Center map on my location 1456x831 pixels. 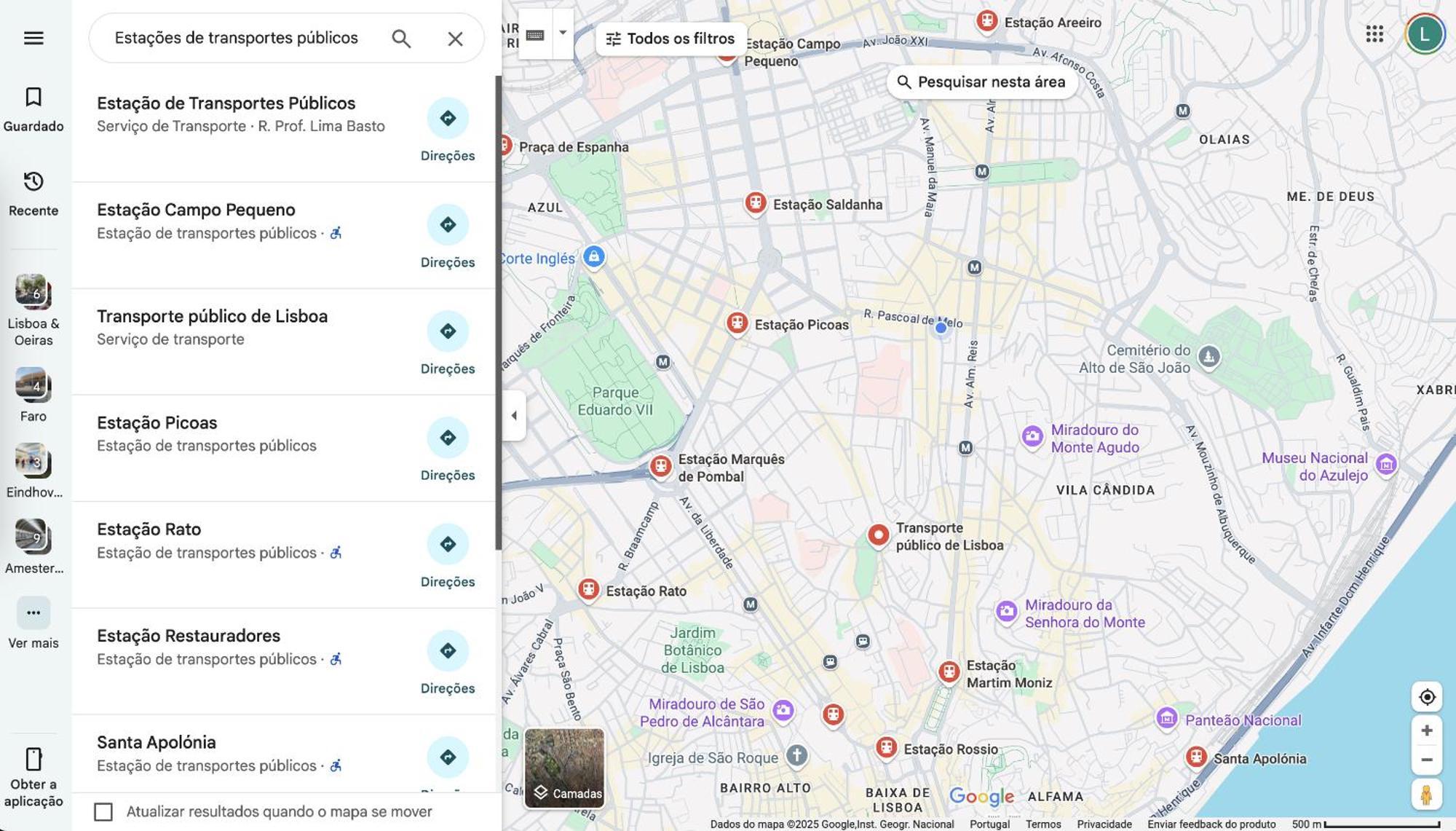tap(1426, 697)
